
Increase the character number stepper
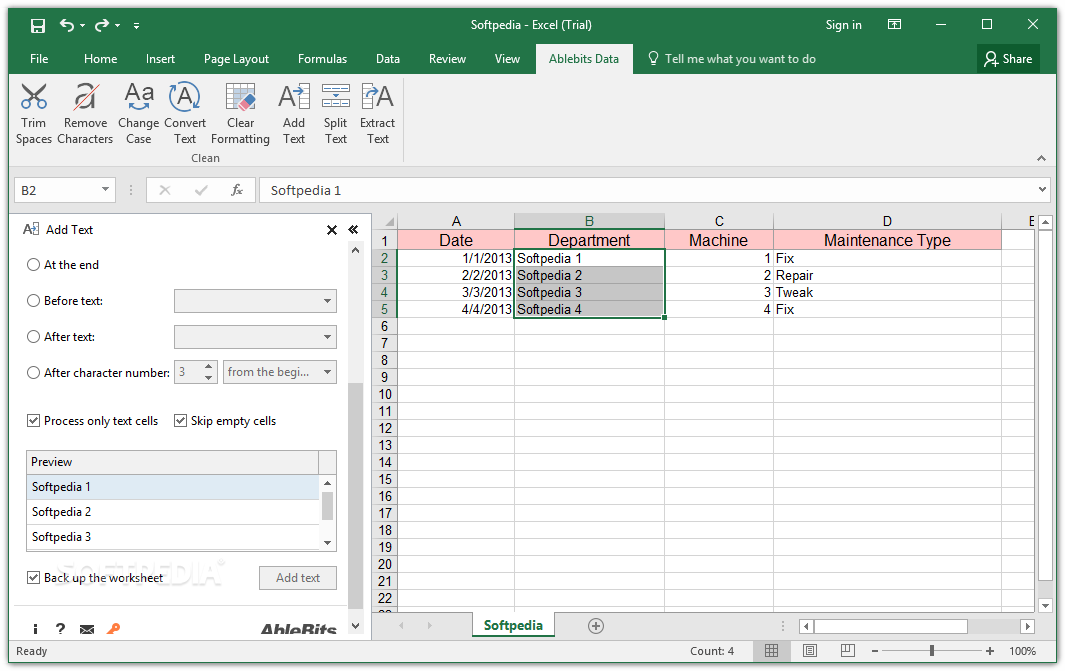[x=209, y=367]
